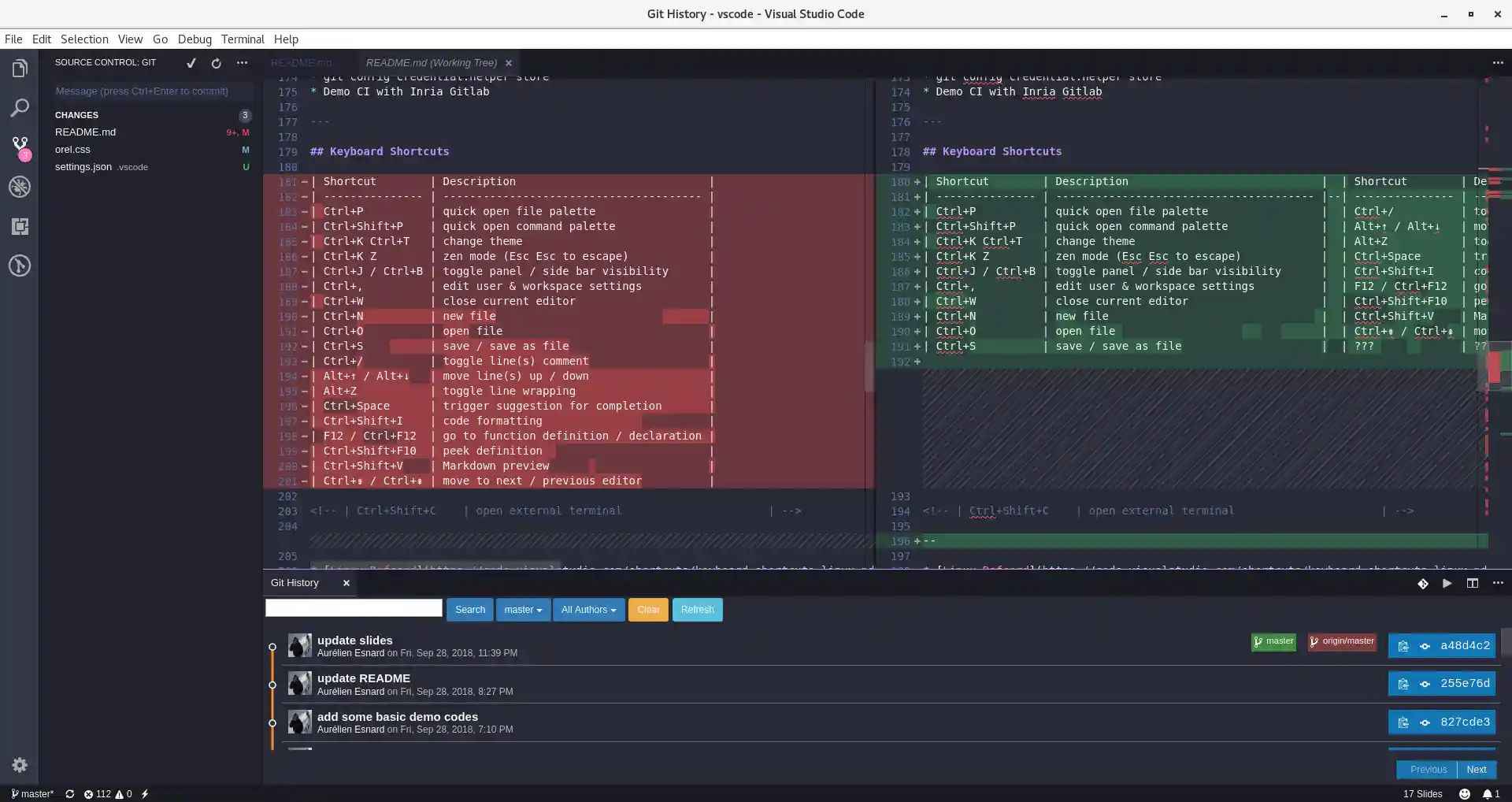Click the errors and warnings count
Viewport: 1512px width, 802px height.
click(108, 794)
